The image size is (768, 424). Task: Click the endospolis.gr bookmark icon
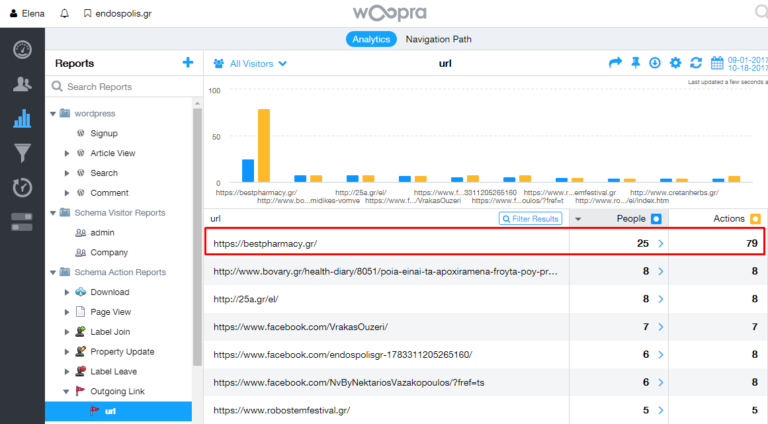tap(87, 13)
